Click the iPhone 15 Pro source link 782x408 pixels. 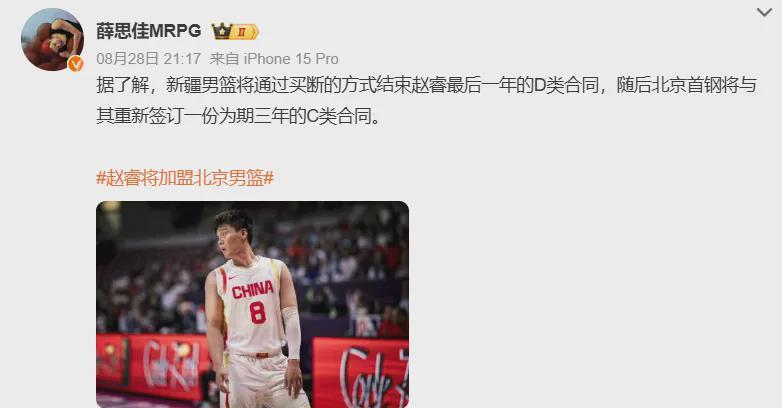pyautogui.click(x=291, y=59)
